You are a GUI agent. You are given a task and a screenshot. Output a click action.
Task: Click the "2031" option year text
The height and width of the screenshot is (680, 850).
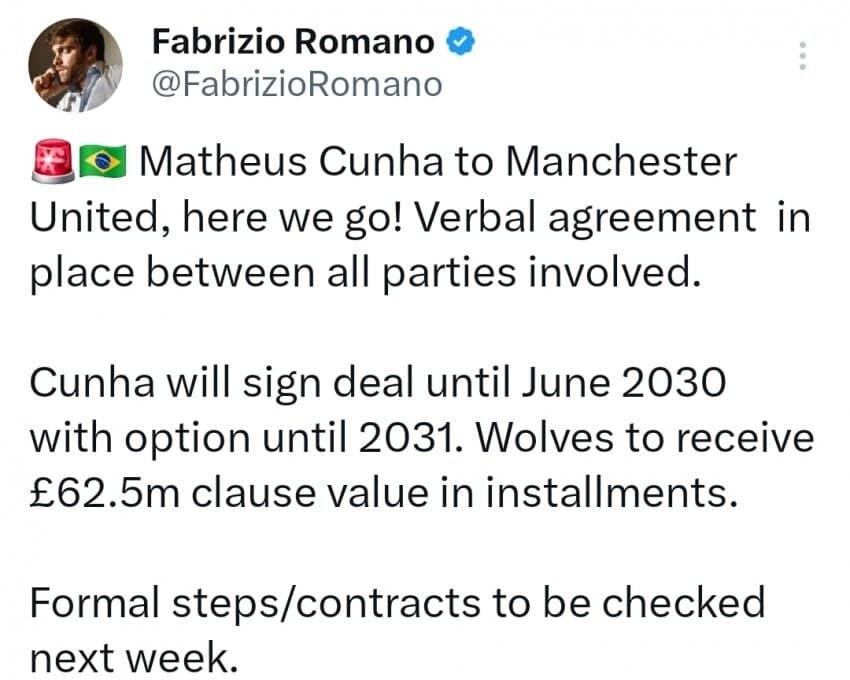(429, 437)
